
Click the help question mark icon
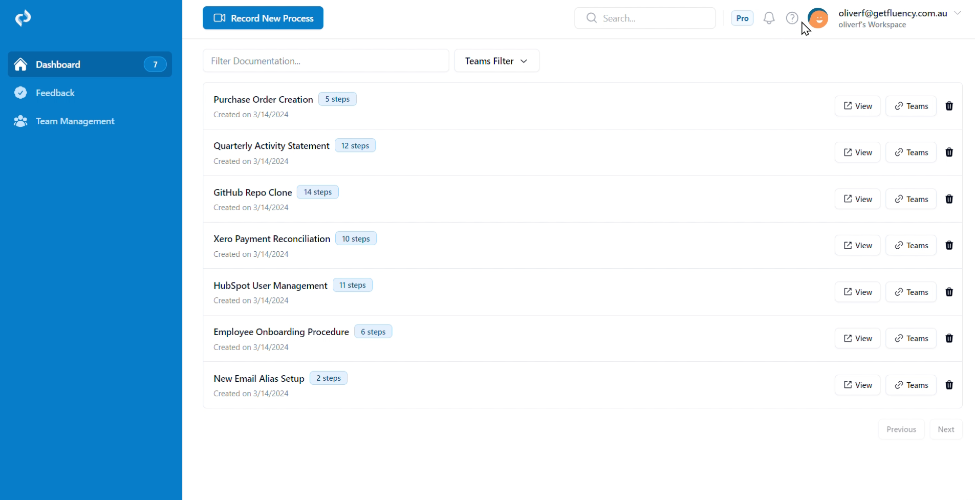coord(792,18)
